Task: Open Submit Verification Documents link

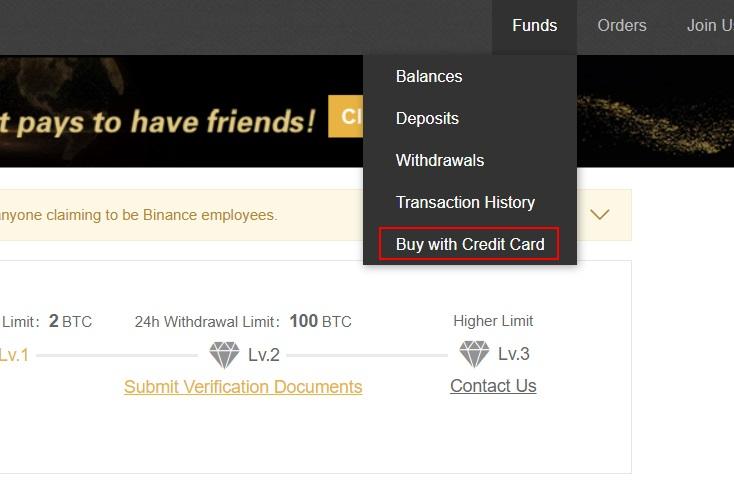Action: coord(243,387)
